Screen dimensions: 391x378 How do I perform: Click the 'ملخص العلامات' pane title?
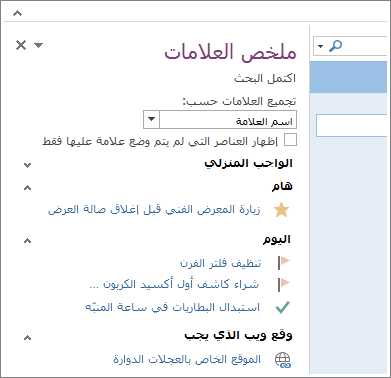pyautogui.click(x=230, y=52)
